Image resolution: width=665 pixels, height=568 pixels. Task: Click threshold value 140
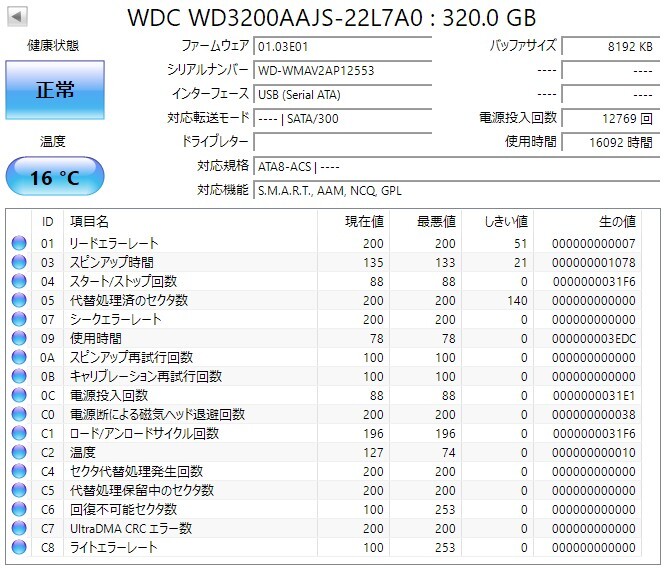click(x=517, y=301)
